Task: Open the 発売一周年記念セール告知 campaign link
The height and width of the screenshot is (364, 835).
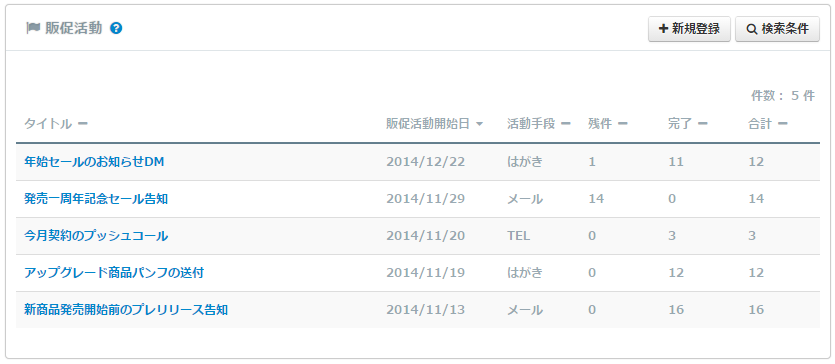Action: tap(96, 199)
